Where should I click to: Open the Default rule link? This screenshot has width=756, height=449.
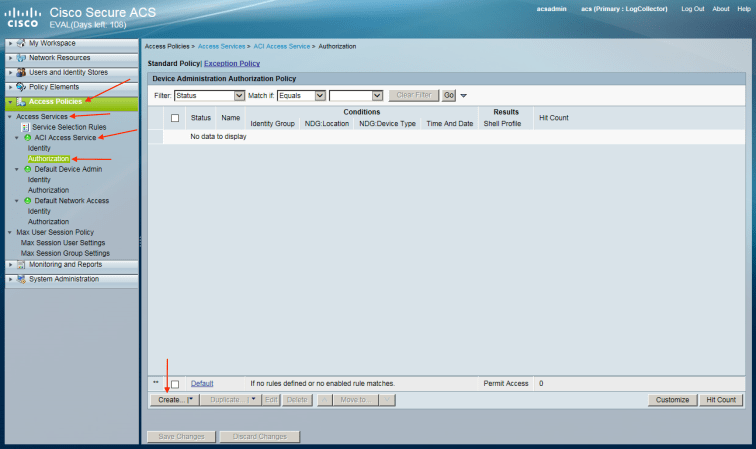[202, 383]
